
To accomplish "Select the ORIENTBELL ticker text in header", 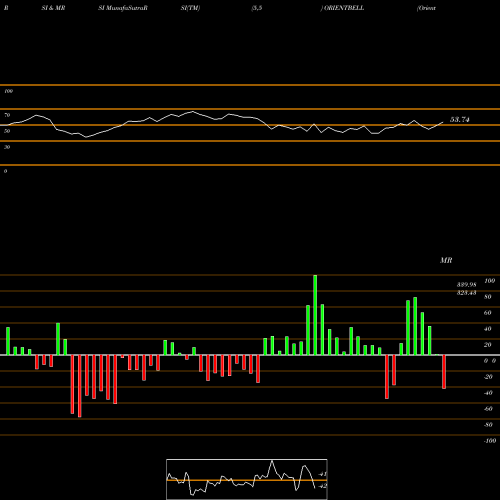I will pyautogui.click(x=344, y=8).
